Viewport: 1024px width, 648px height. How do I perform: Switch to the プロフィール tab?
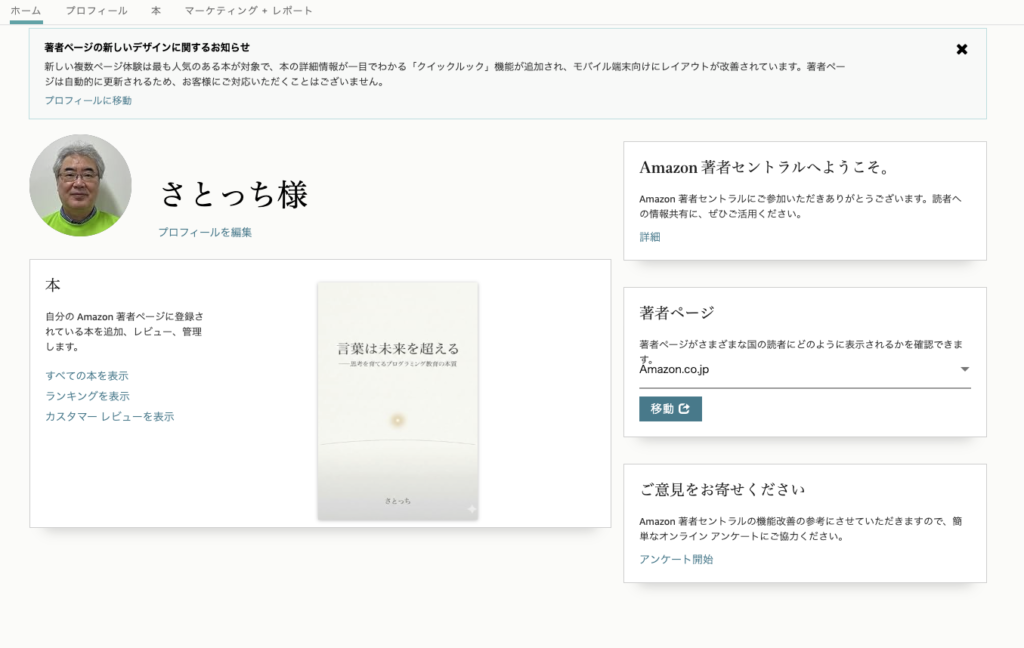pyautogui.click(x=96, y=10)
